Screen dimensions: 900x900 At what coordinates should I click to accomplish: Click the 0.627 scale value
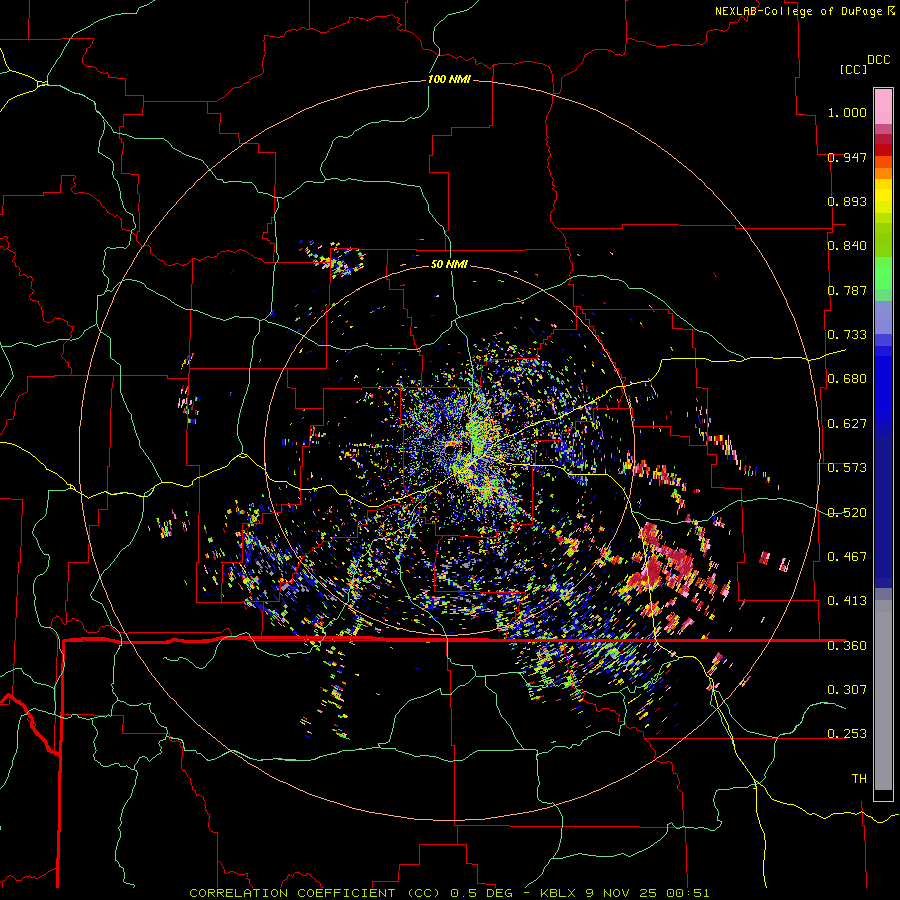click(x=847, y=424)
